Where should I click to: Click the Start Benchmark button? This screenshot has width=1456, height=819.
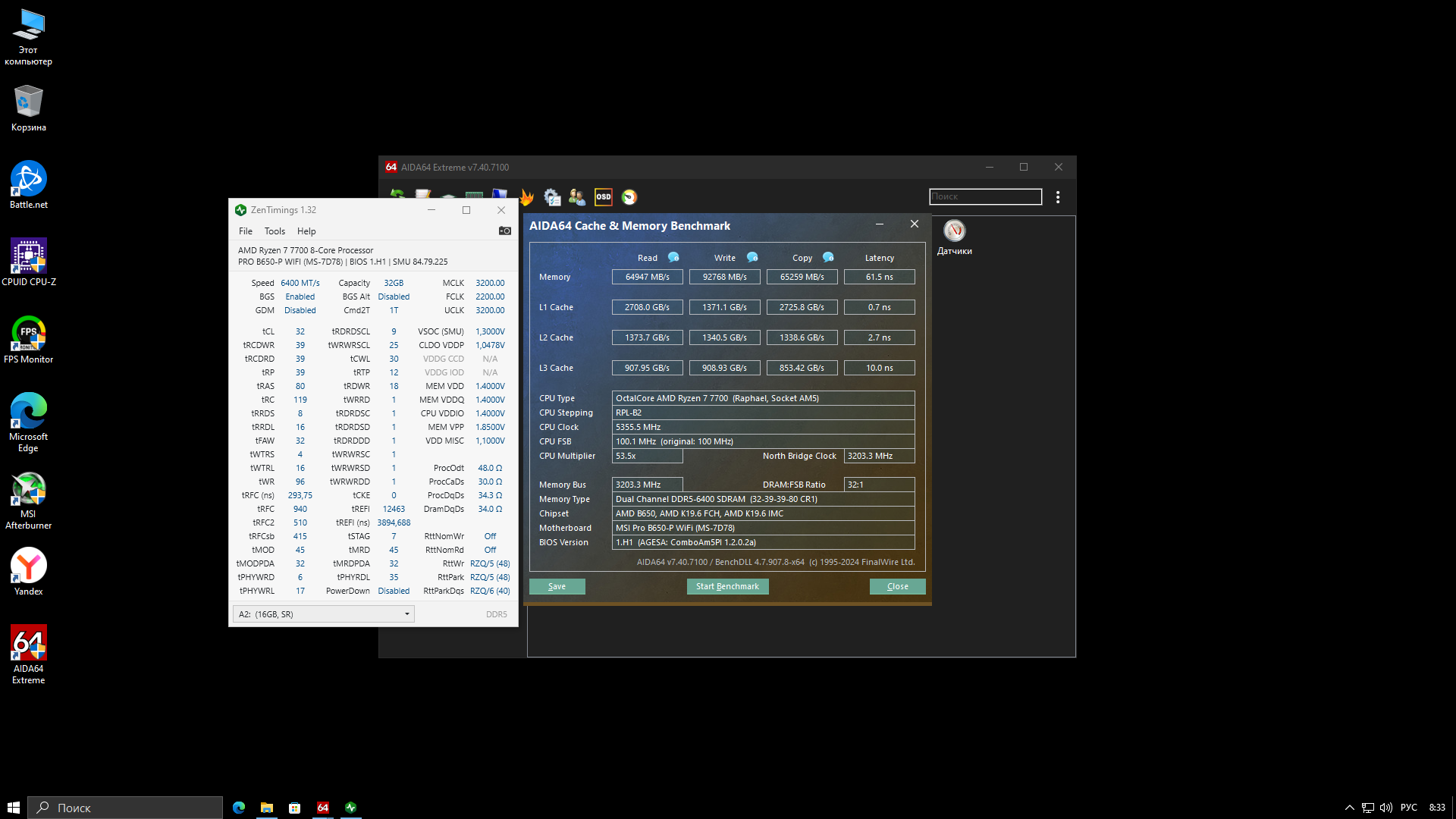coord(727,586)
